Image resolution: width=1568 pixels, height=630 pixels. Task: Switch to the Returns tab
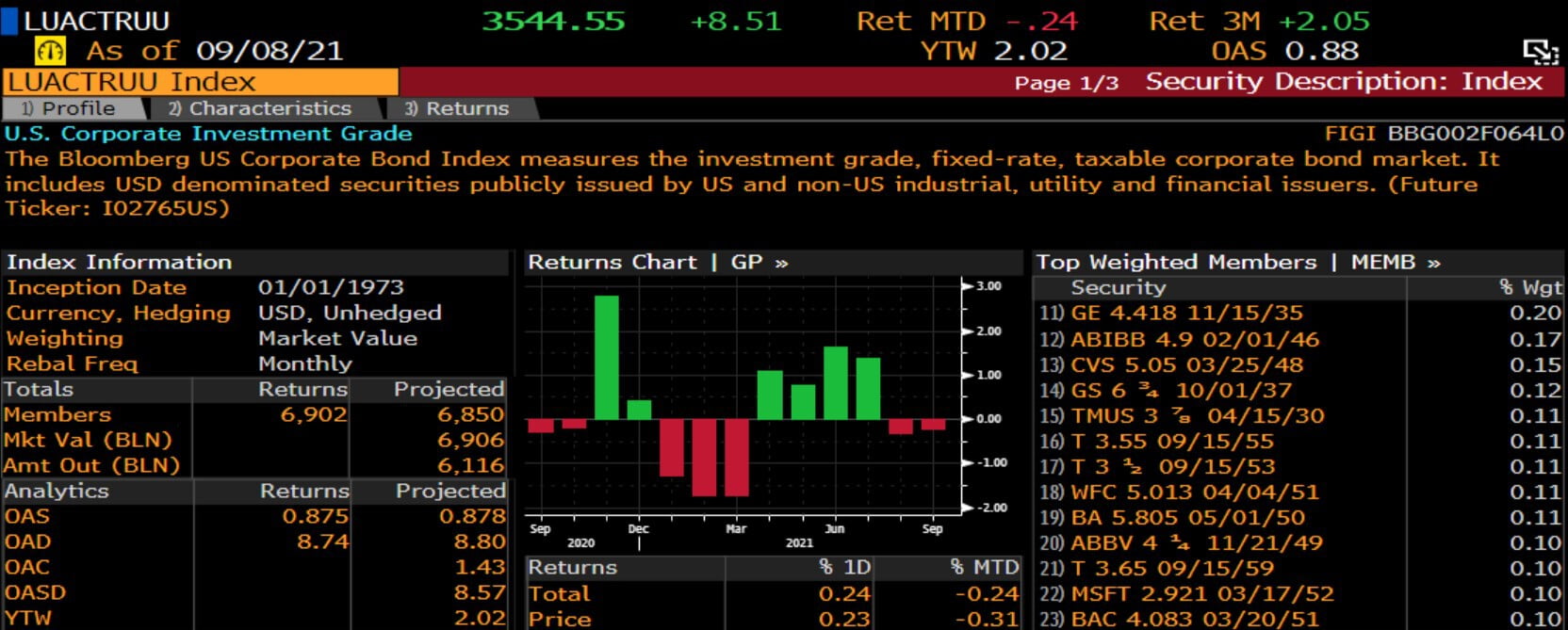462,108
